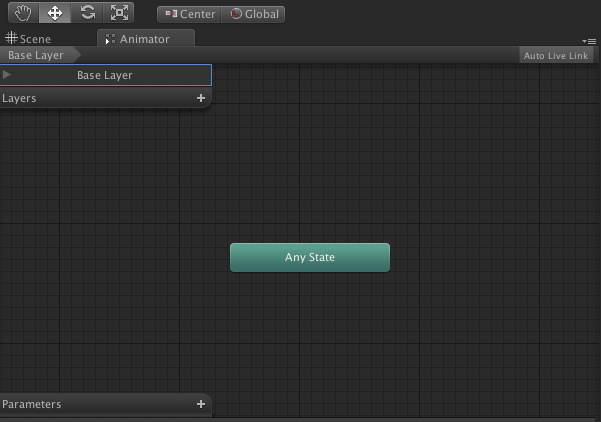Switch to the Animator tab
This screenshot has height=422, width=601.
[144, 39]
